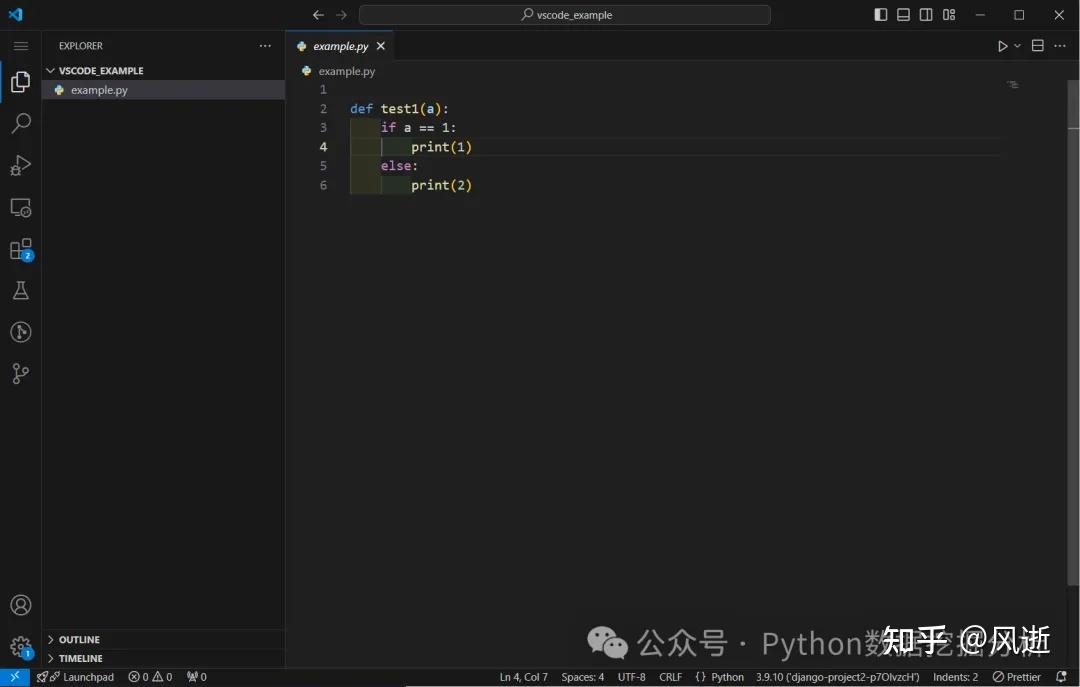Click the vscode_example command center search box
1080x687 pixels.
coord(565,15)
